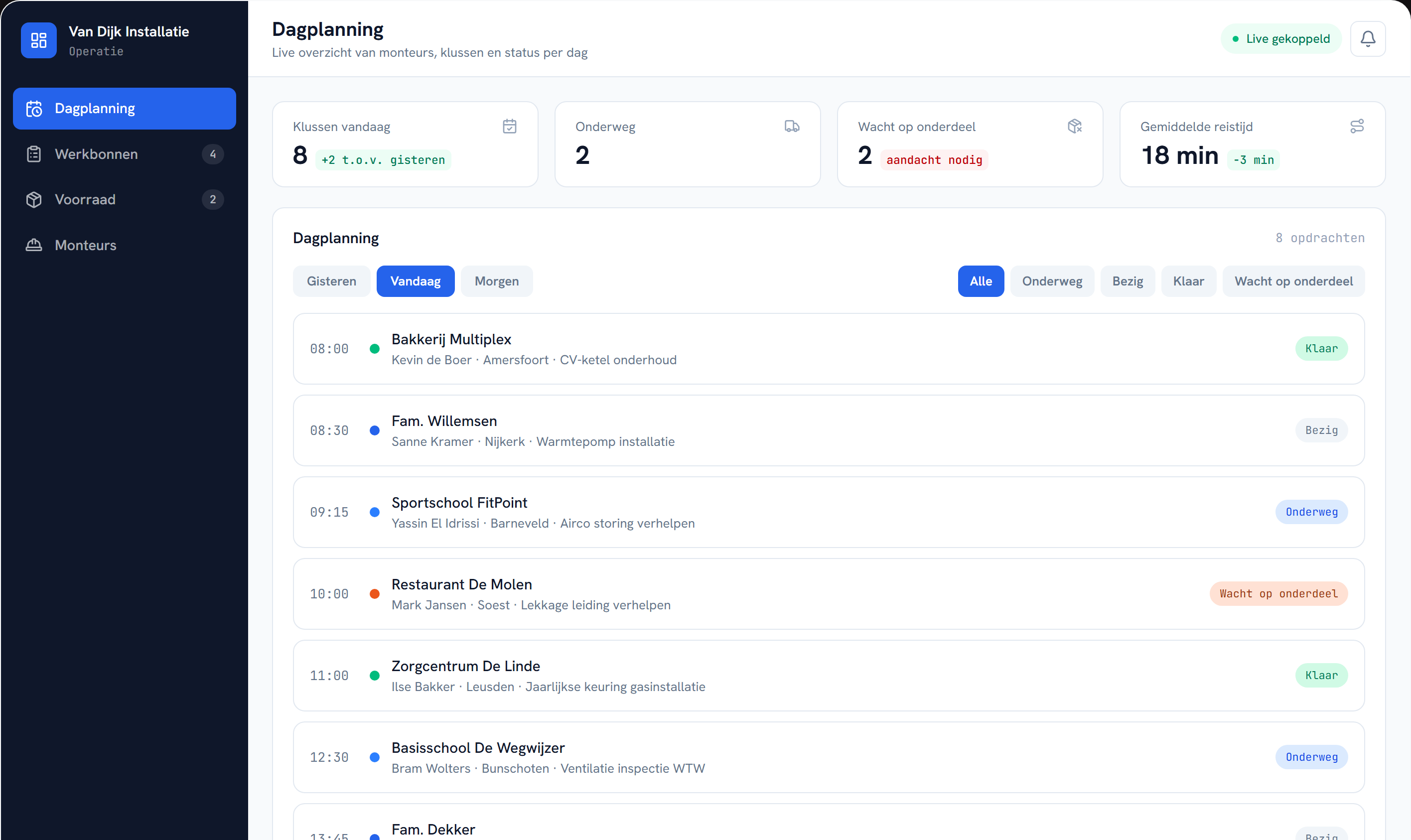Click the 10:00 time label

point(329,594)
